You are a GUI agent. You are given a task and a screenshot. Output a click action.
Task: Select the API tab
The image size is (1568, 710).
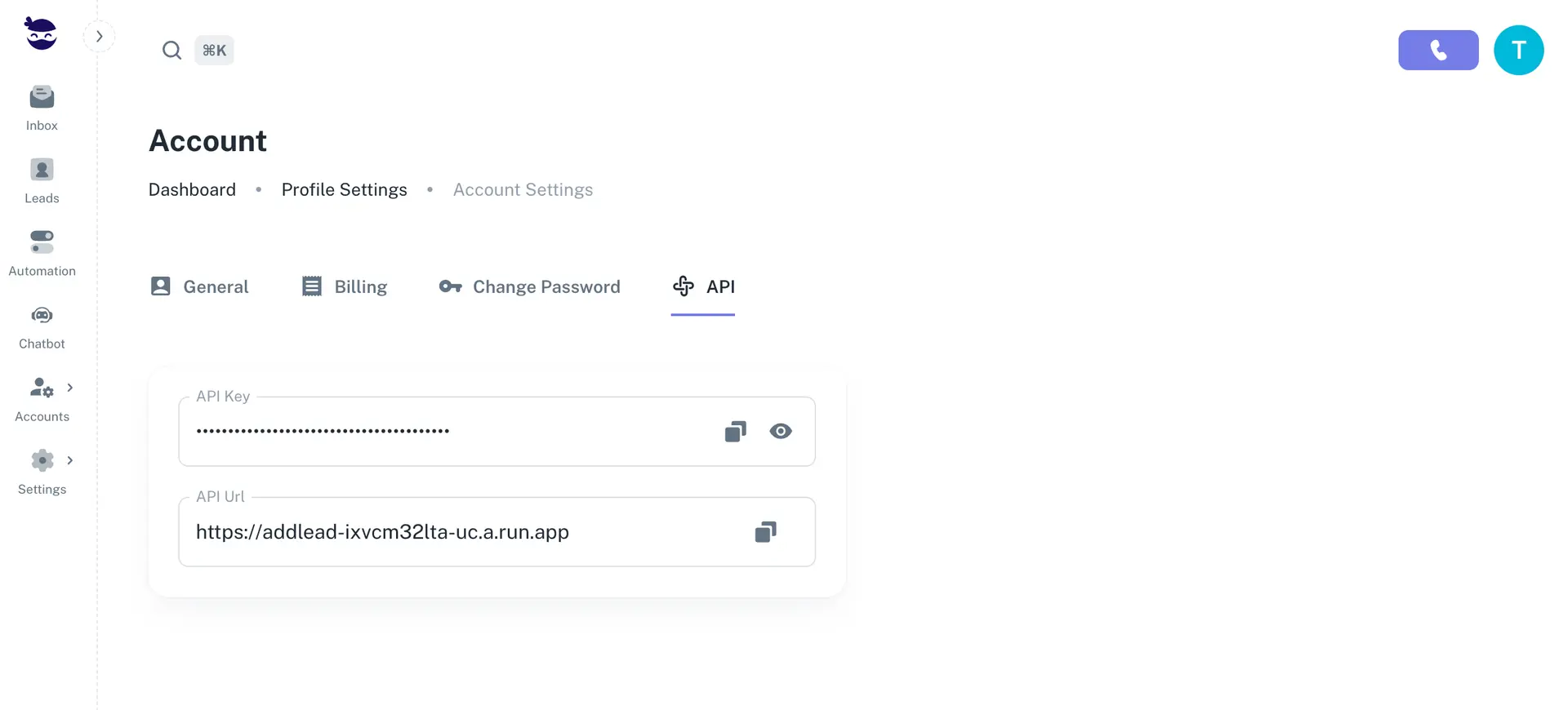[x=703, y=286]
